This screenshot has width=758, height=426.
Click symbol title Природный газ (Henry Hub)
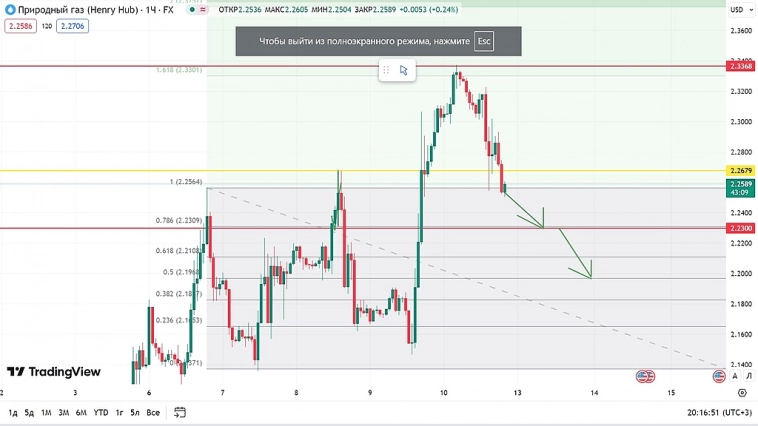[x=78, y=10]
